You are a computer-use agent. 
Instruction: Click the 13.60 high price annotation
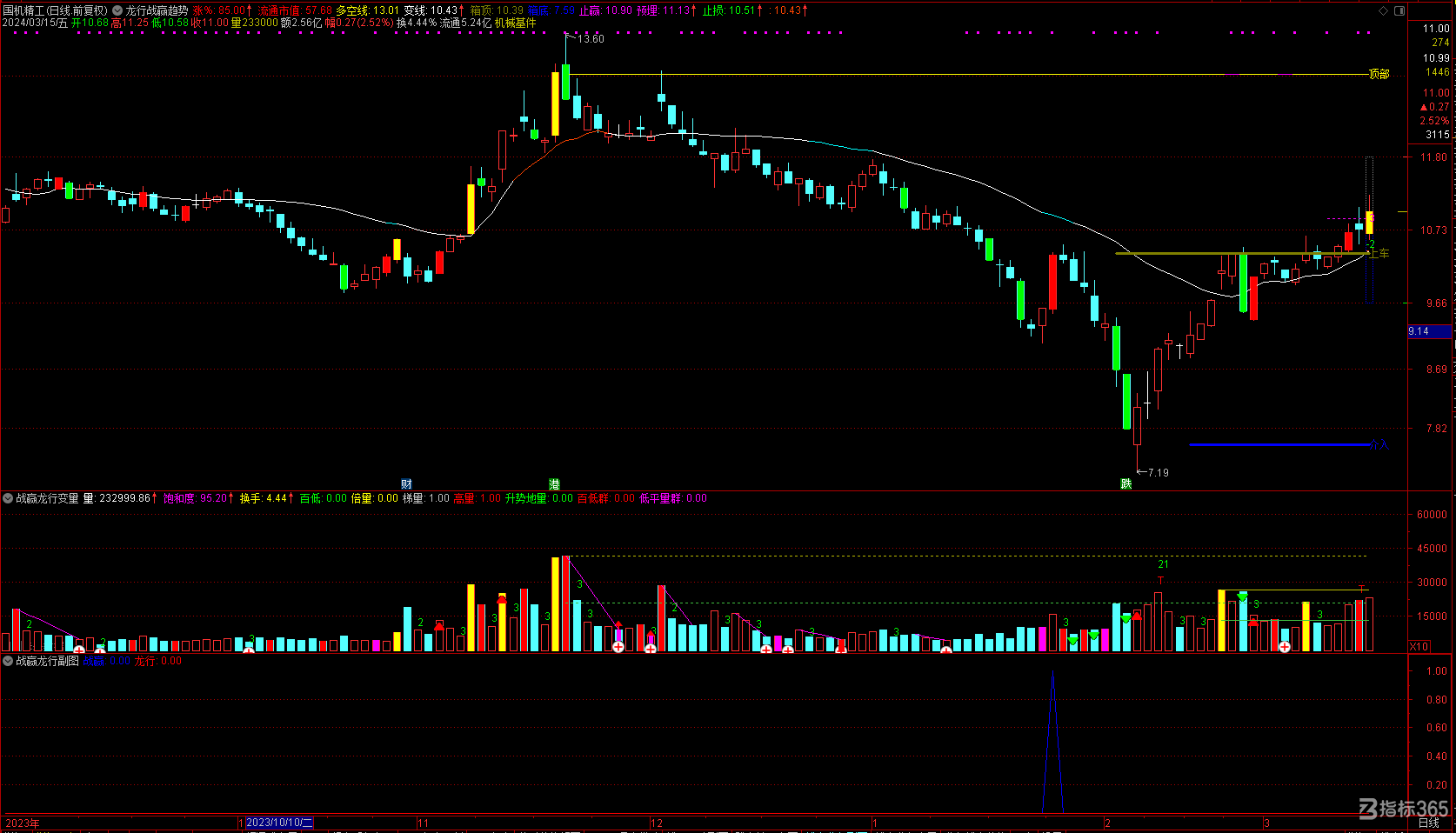[x=591, y=39]
